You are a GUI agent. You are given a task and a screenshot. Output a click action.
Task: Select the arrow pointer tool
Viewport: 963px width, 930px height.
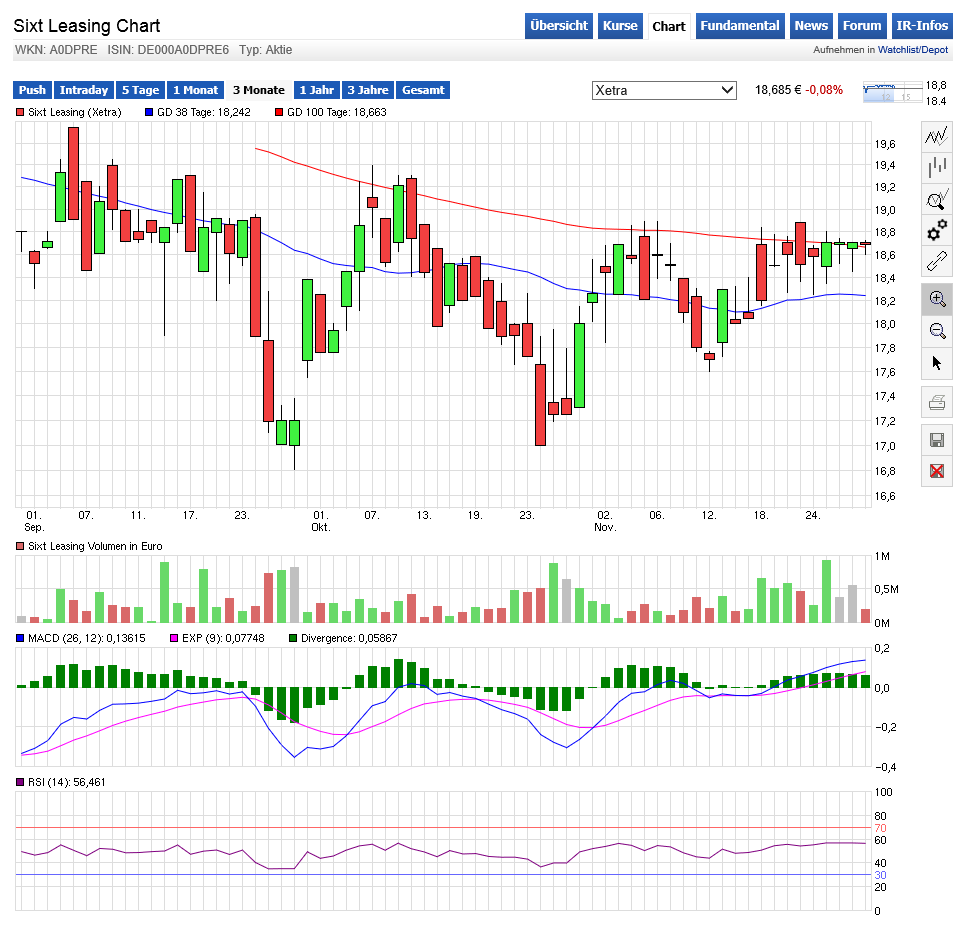pos(937,363)
